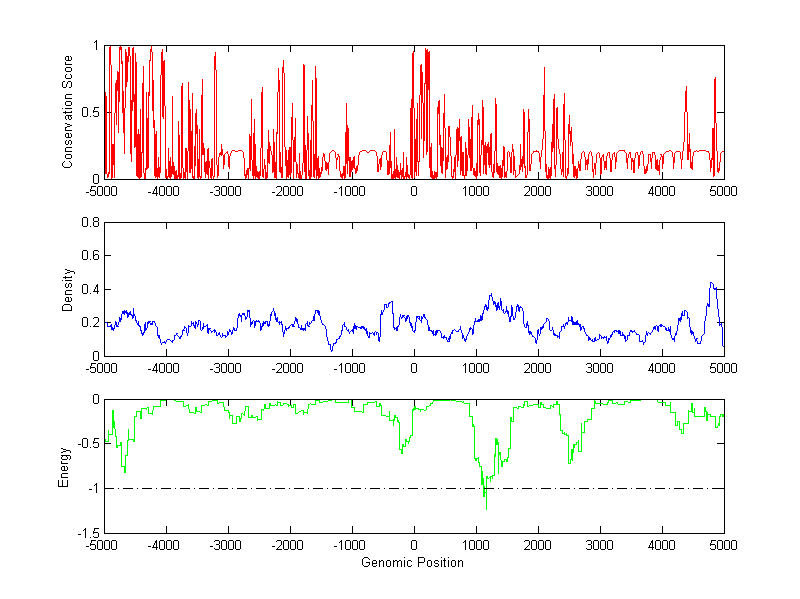Viewport: 800px width, 599px height.
Task: Click the gray line segment in the Energy plot
Action: coord(680,429)
